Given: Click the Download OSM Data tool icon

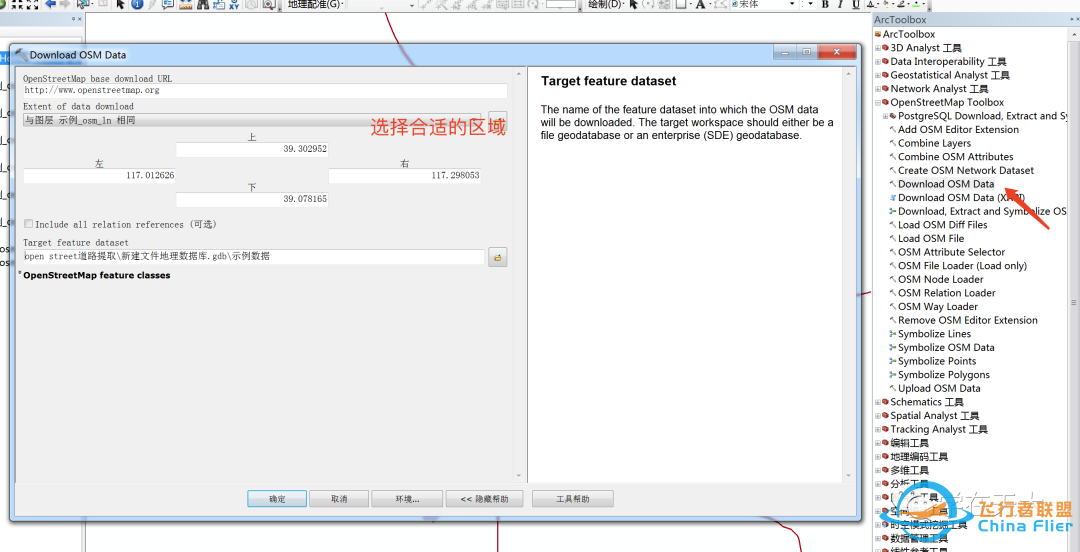Looking at the screenshot, I should pos(893,184).
